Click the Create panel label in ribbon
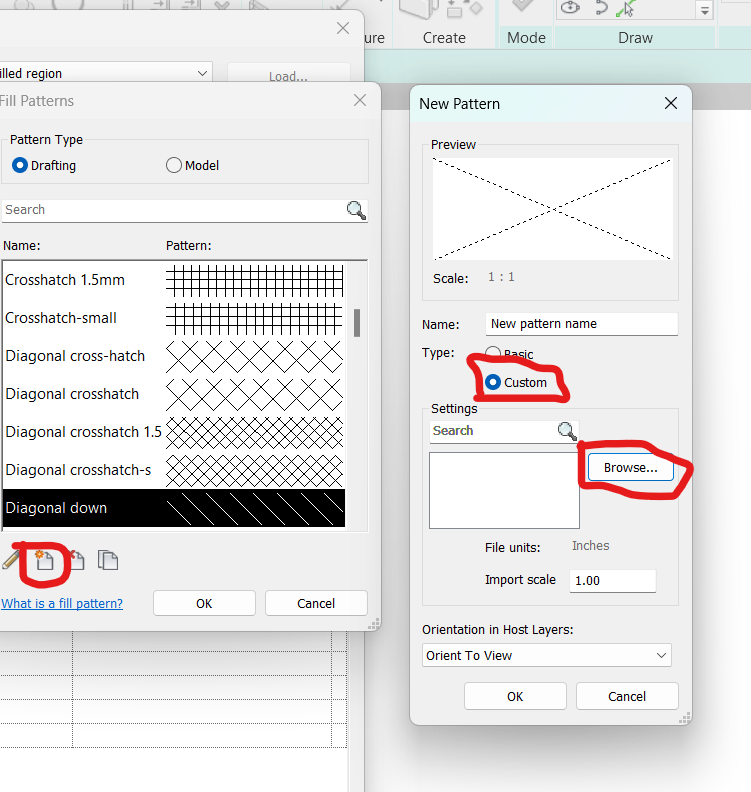Viewport: 751px width, 792px height. click(x=444, y=38)
